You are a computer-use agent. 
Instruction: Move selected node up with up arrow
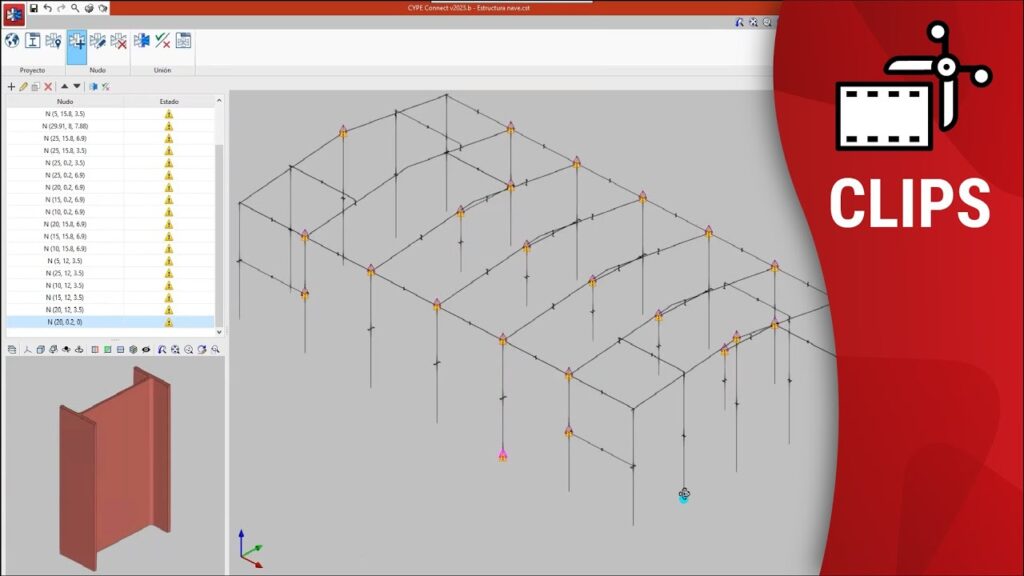(64, 87)
